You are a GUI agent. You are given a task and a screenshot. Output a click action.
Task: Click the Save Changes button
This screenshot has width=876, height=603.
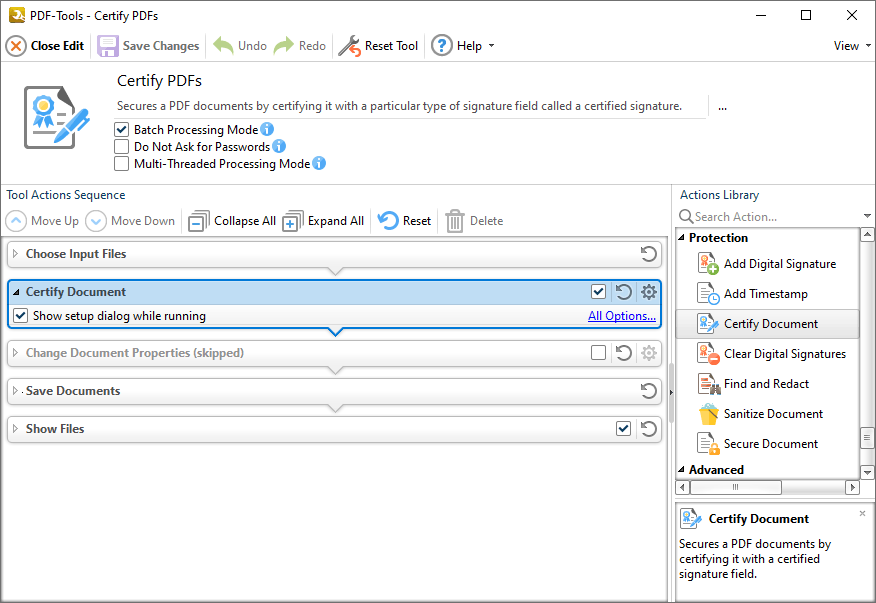(148, 45)
